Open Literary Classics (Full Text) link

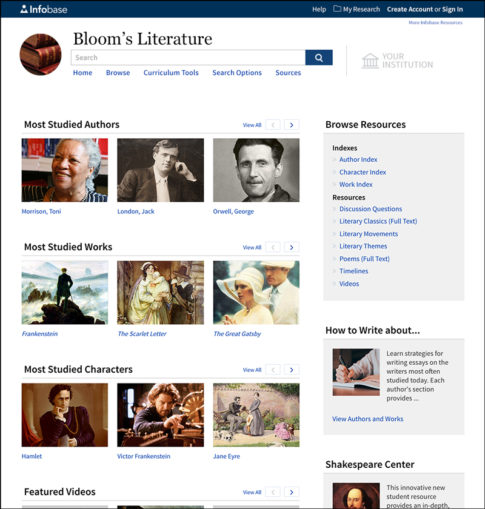378,221
